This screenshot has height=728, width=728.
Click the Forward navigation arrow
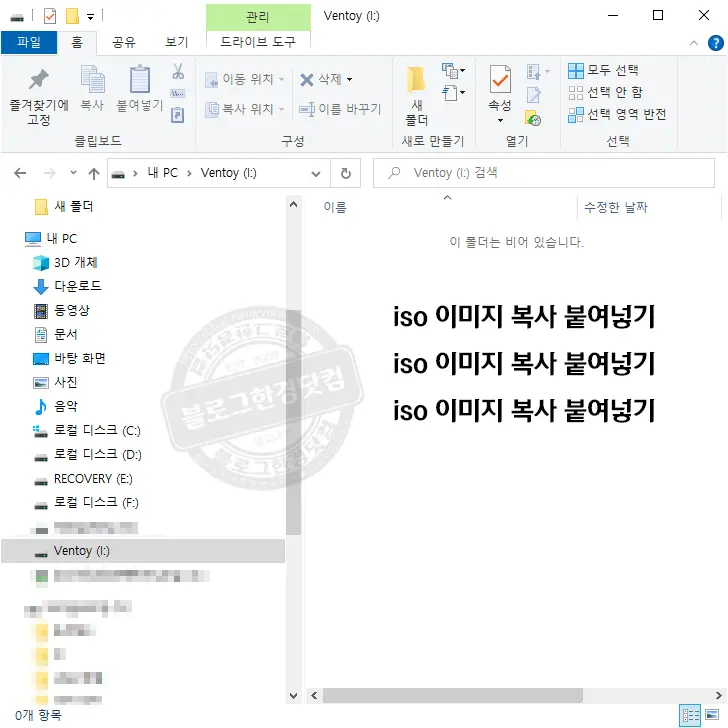50,173
